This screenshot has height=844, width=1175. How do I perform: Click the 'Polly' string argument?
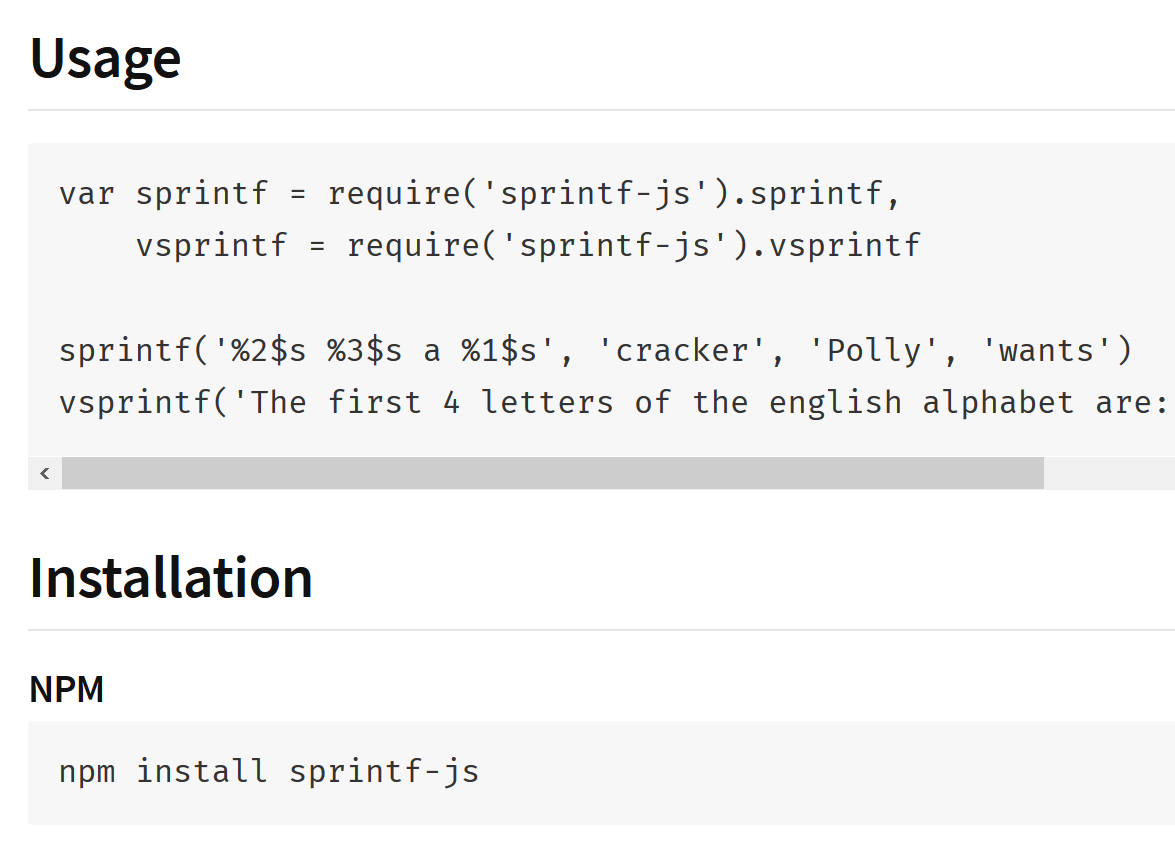tap(875, 350)
